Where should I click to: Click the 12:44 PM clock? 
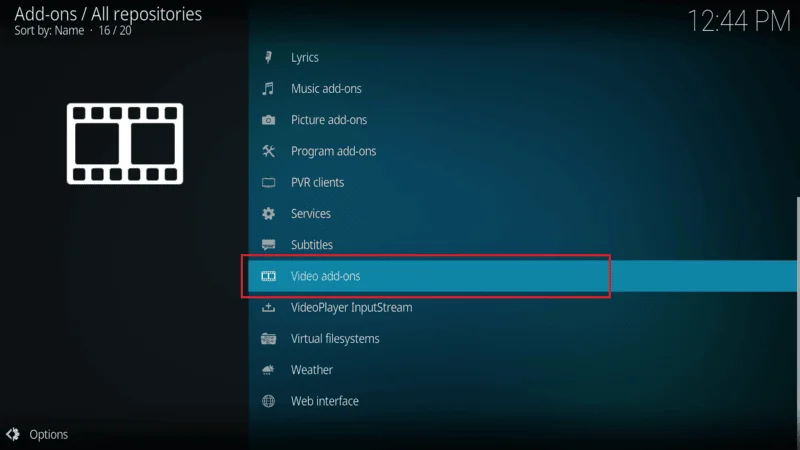tap(739, 21)
